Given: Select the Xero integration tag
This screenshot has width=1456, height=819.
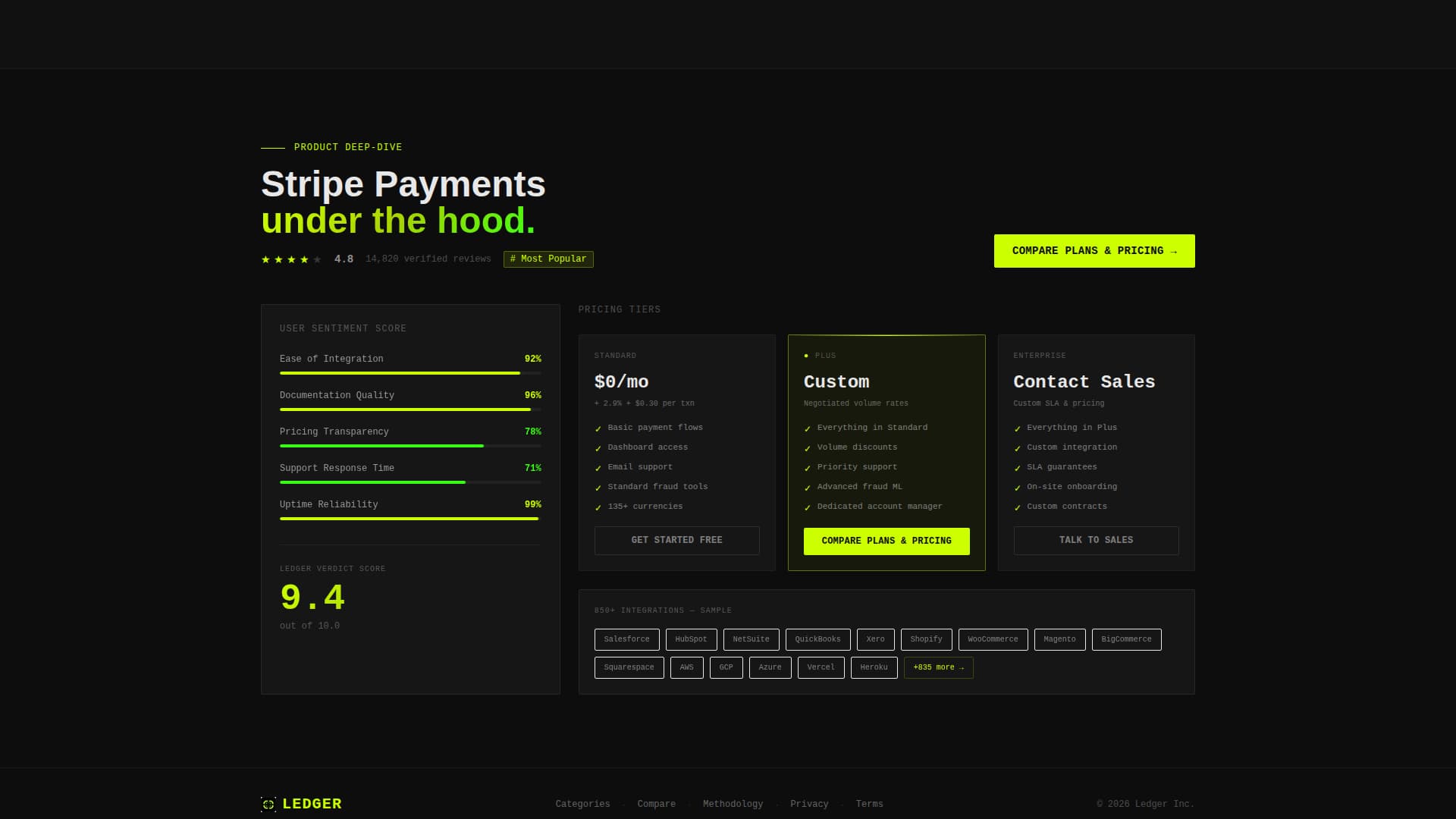Looking at the screenshot, I should 875,639.
